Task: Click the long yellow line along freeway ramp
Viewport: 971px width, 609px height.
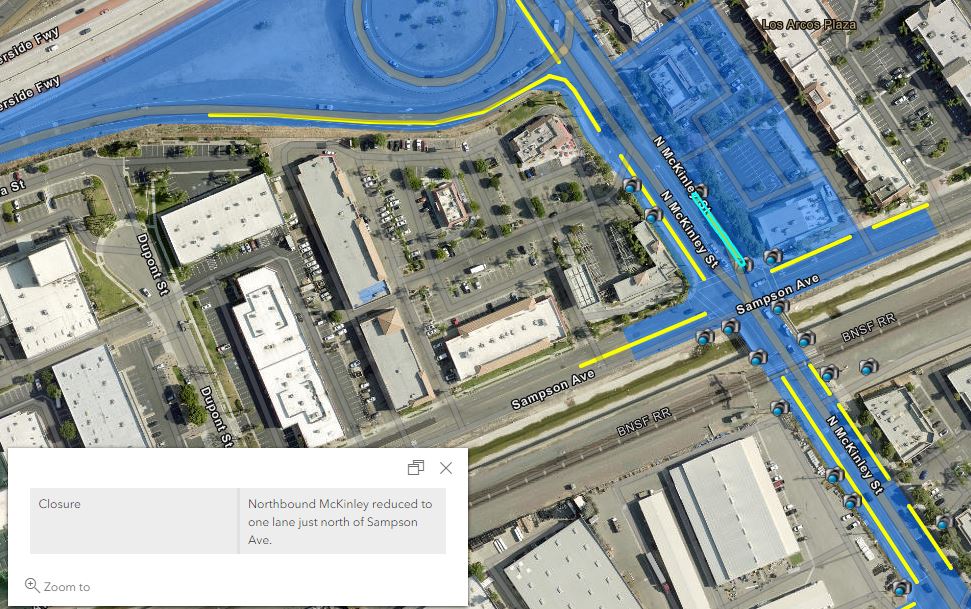Action: pyautogui.click(x=372, y=118)
